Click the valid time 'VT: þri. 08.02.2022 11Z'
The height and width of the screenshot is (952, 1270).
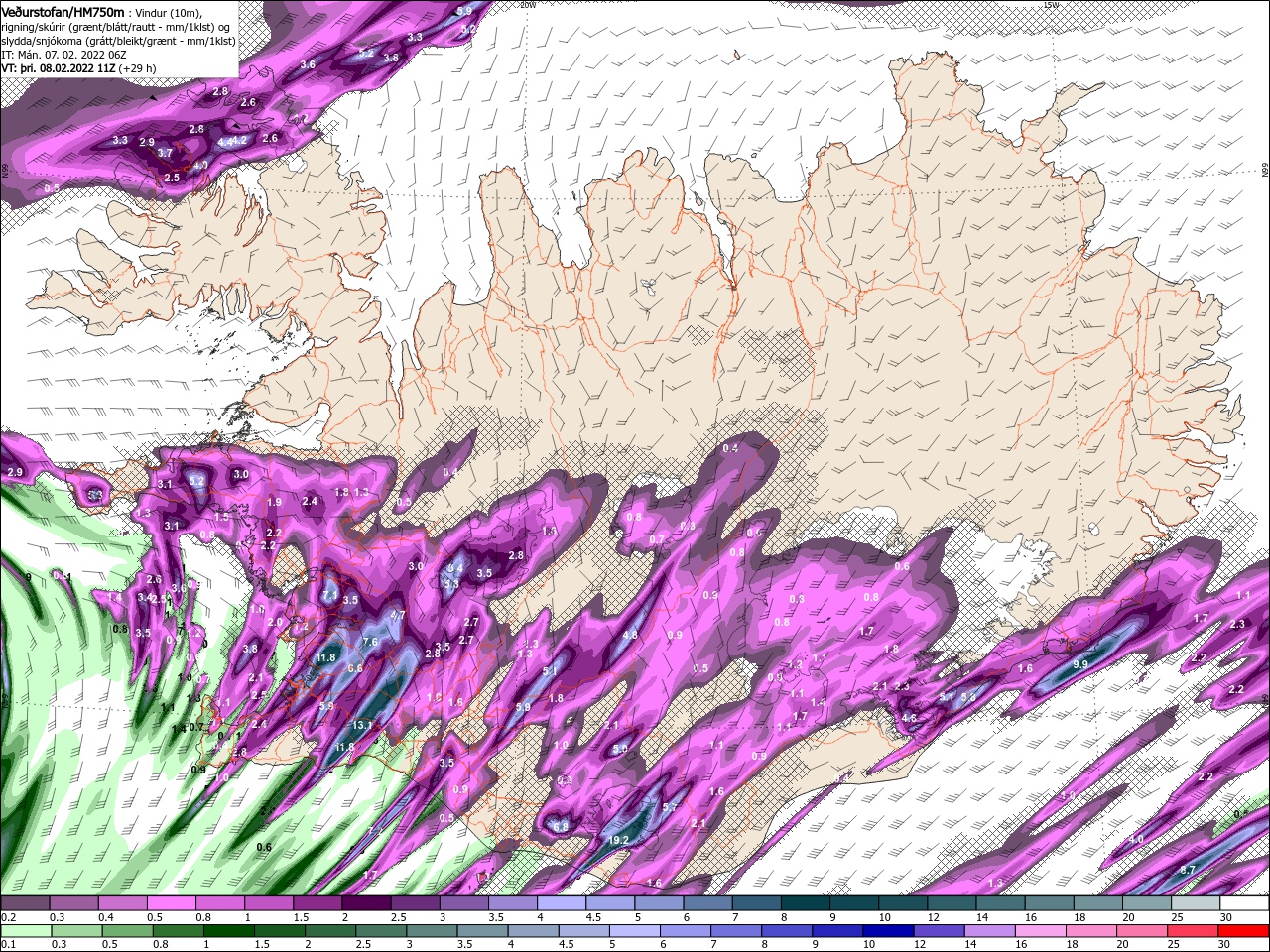click(59, 68)
